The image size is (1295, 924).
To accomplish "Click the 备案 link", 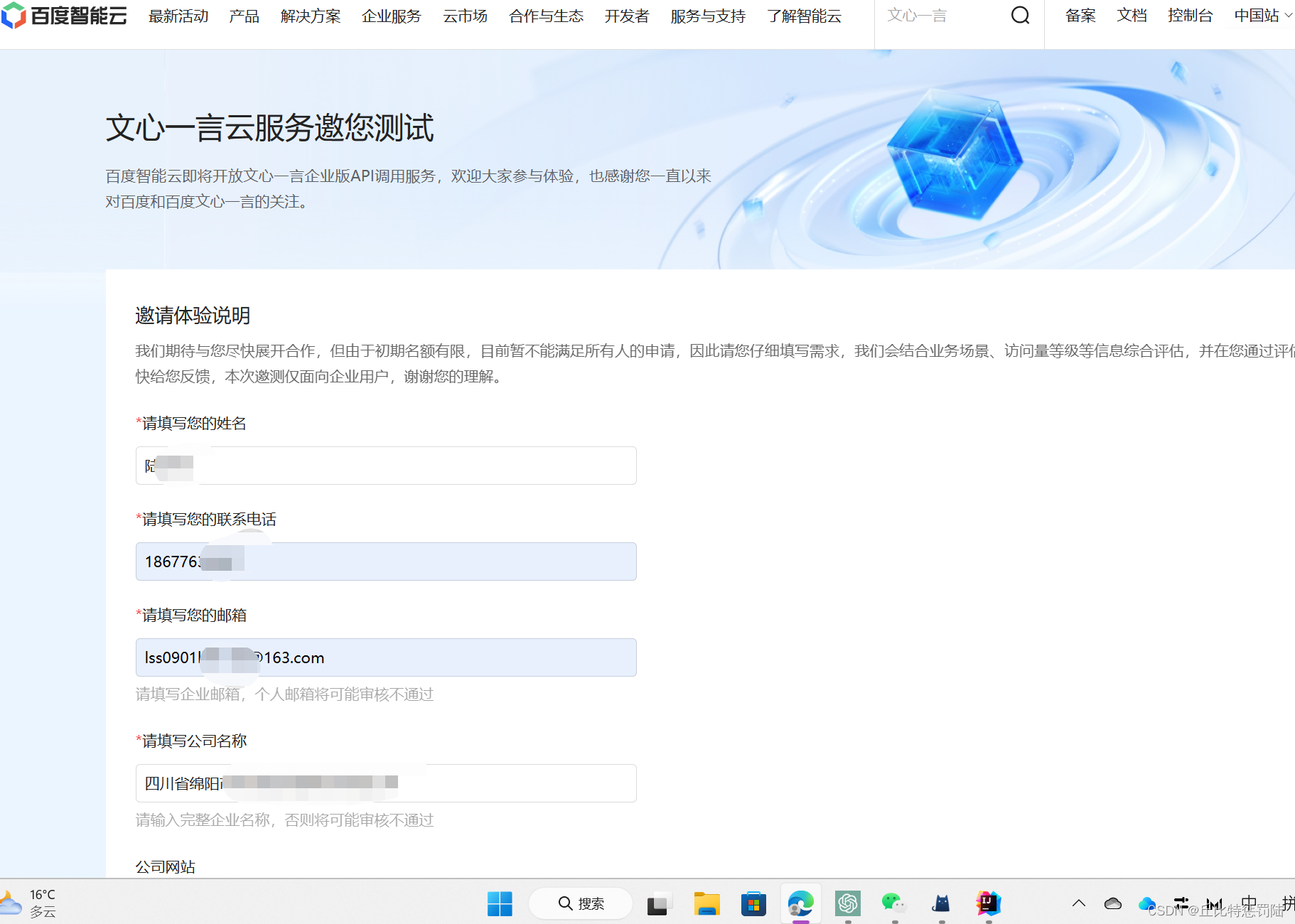I will (x=1080, y=16).
